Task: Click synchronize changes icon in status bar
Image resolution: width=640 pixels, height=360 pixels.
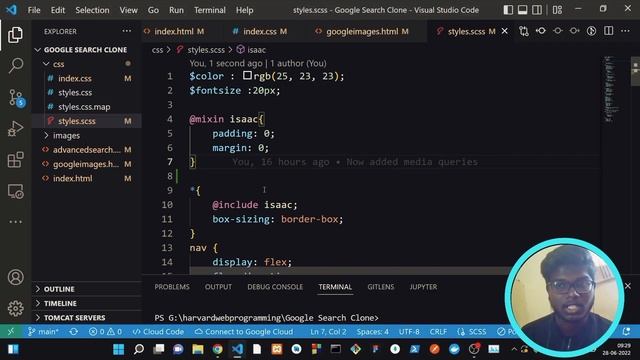Action: (73, 331)
